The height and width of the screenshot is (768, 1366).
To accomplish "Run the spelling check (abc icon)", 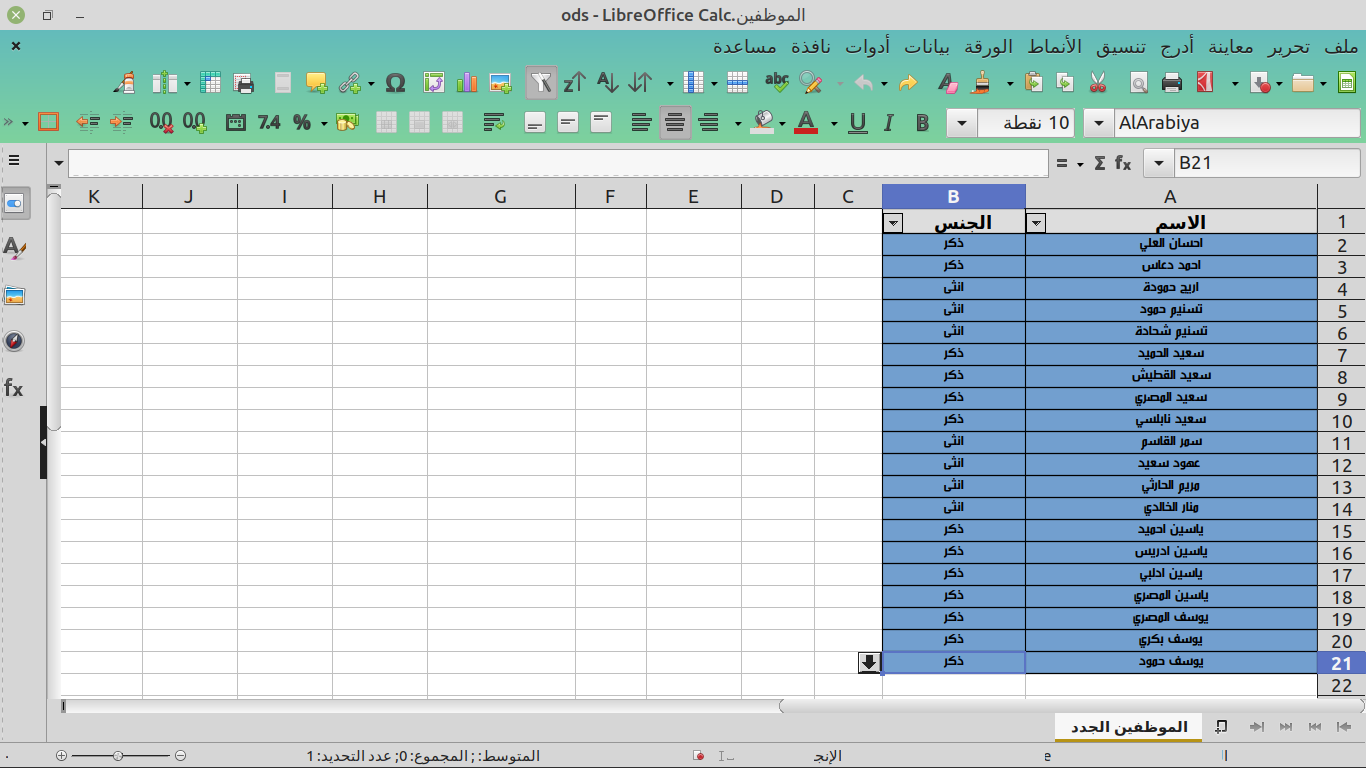I will click(776, 83).
